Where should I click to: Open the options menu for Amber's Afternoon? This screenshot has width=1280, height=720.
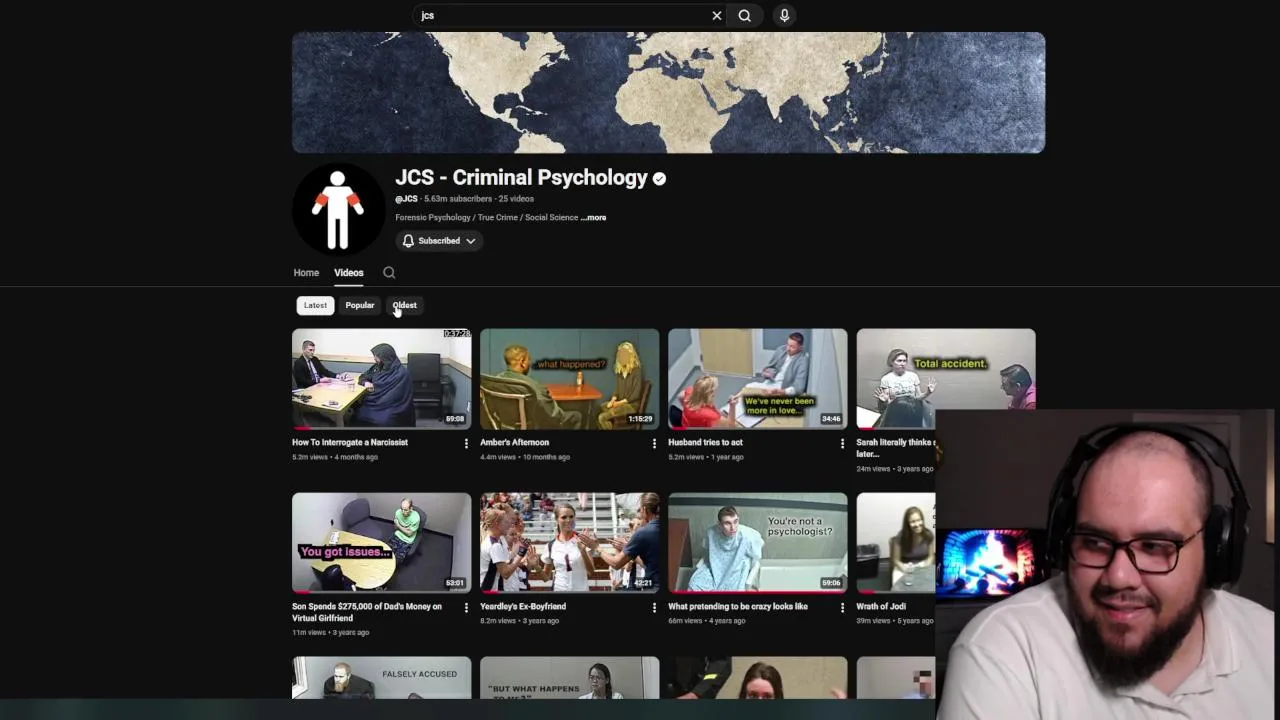tap(654, 443)
